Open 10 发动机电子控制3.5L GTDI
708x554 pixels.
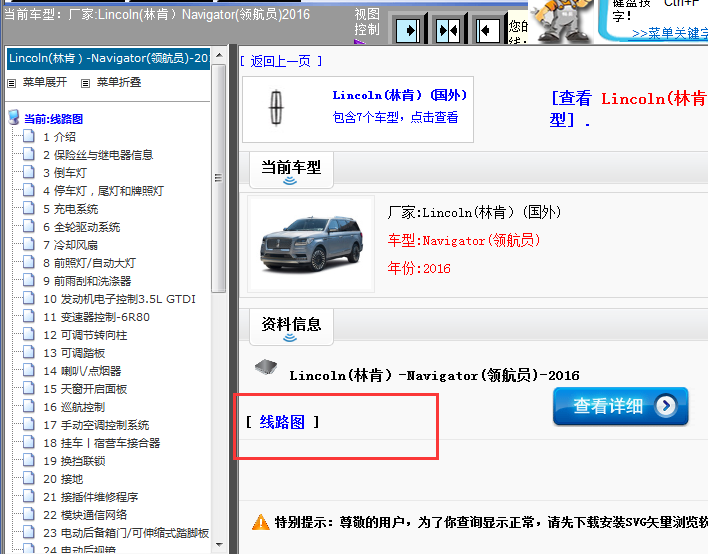click(119, 299)
